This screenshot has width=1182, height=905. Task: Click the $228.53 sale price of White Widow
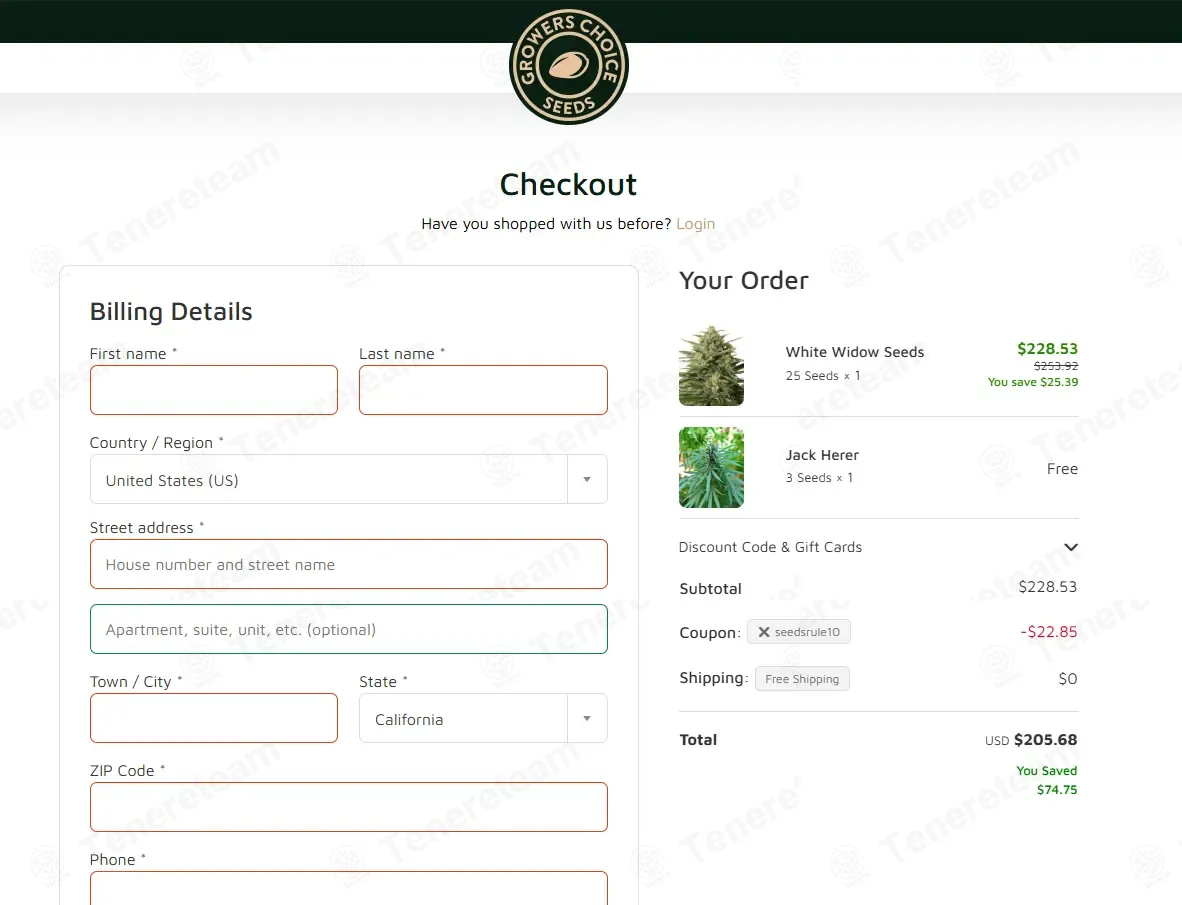point(1047,349)
